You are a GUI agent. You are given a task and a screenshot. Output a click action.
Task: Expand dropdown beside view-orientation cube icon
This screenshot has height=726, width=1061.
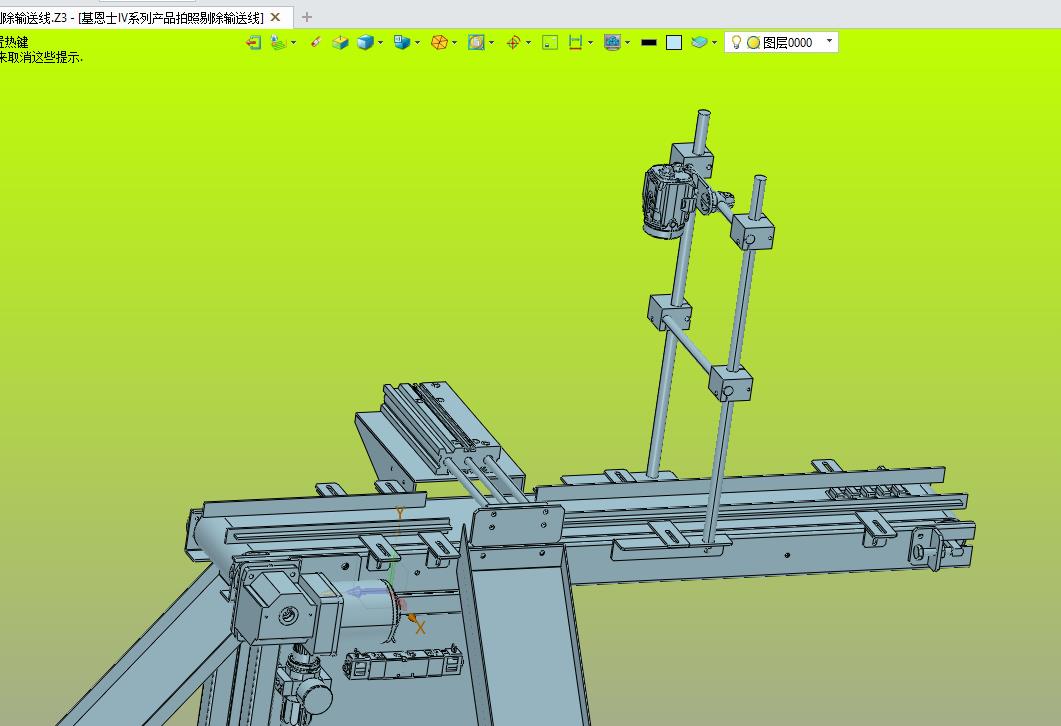click(417, 43)
